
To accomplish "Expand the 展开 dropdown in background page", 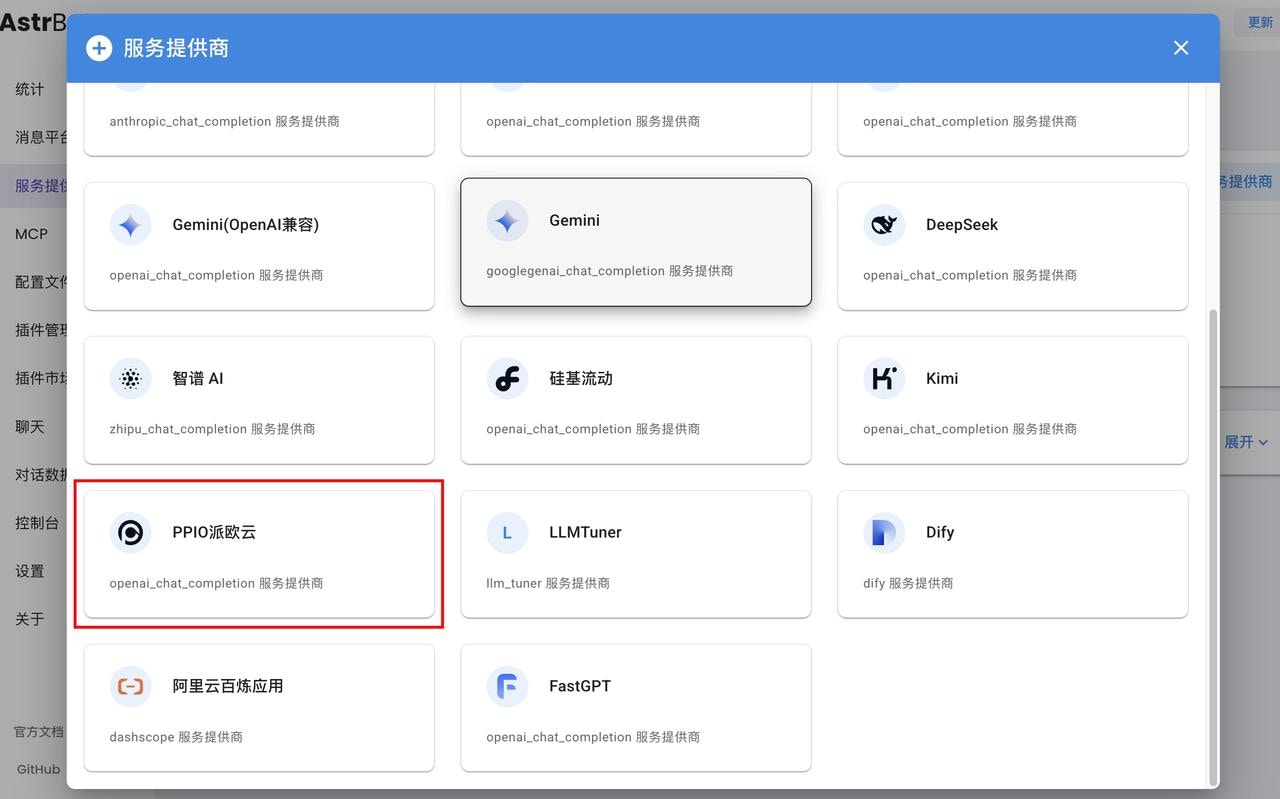I will click(x=1246, y=442).
